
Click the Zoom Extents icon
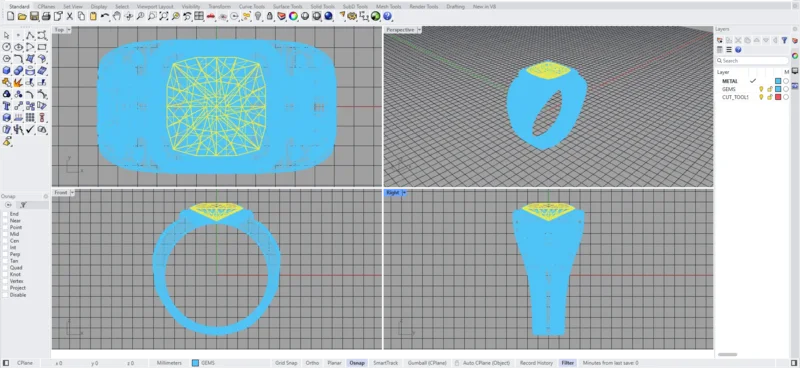[x=163, y=16]
